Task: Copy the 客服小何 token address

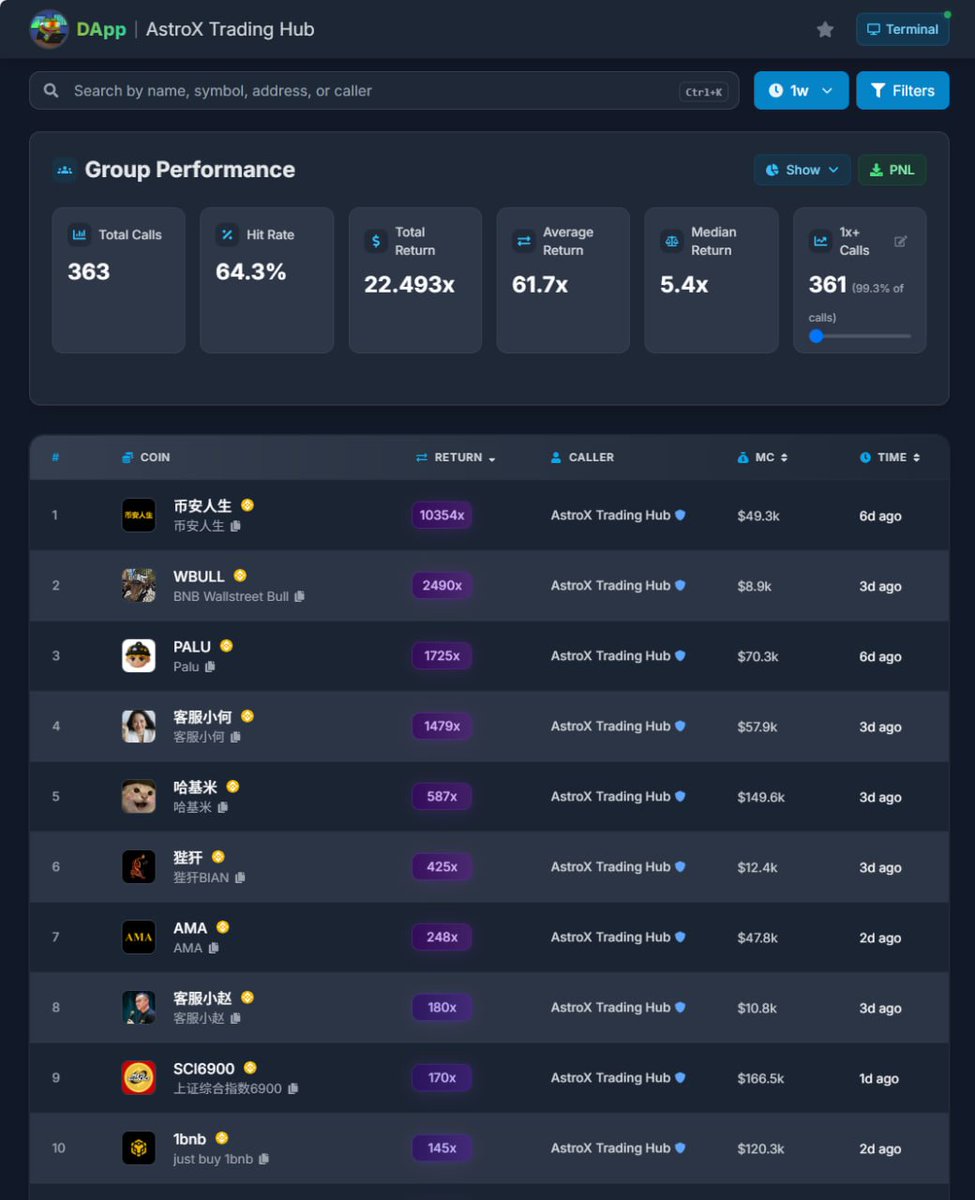Action: pyautogui.click(x=236, y=737)
